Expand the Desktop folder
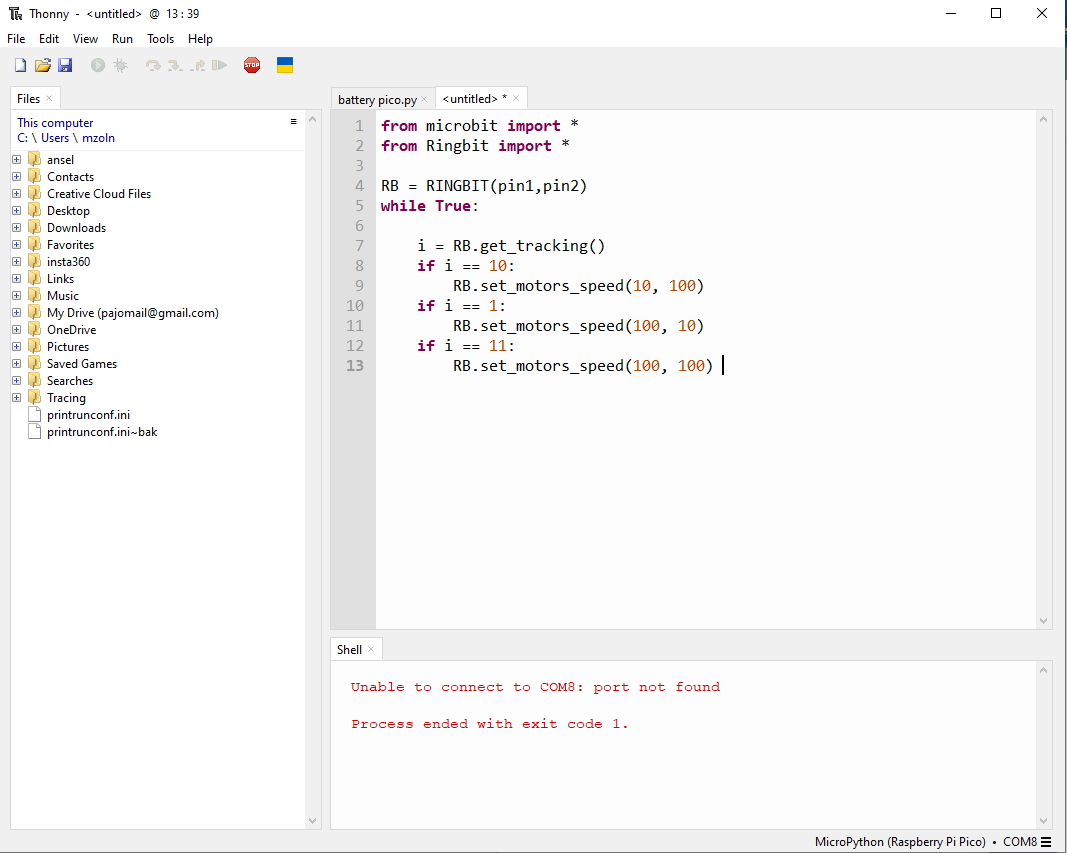The image size is (1067, 853). 16,211
